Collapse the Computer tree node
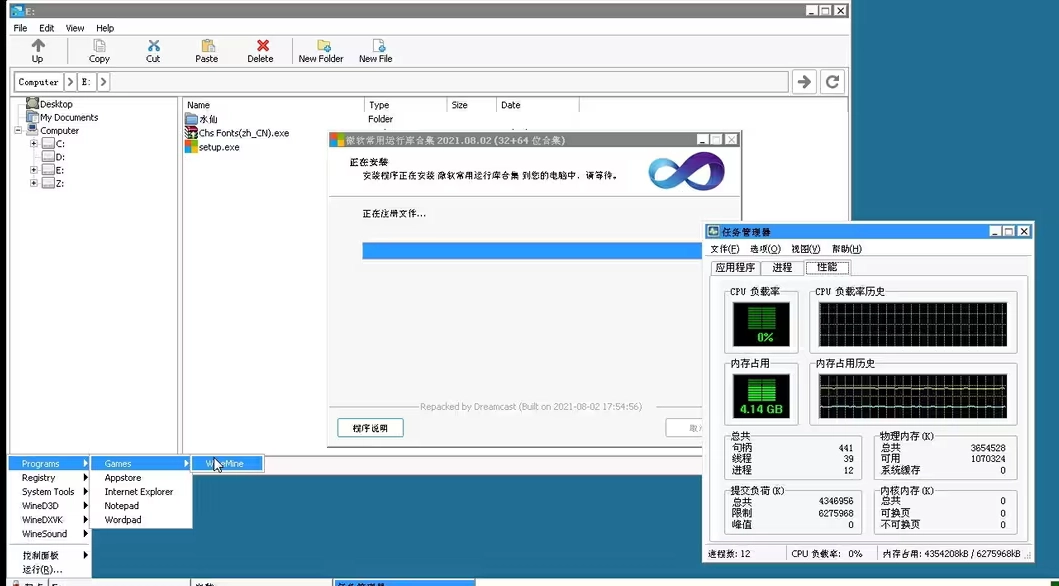Viewport: 1059px width, 586px height. pyautogui.click(x=18, y=131)
